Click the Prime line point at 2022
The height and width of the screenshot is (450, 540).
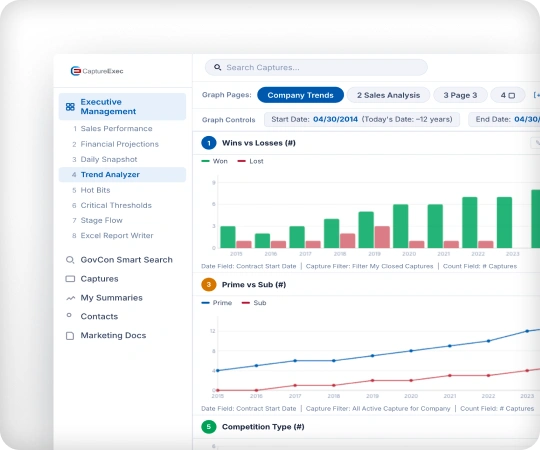tap(488, 341)
